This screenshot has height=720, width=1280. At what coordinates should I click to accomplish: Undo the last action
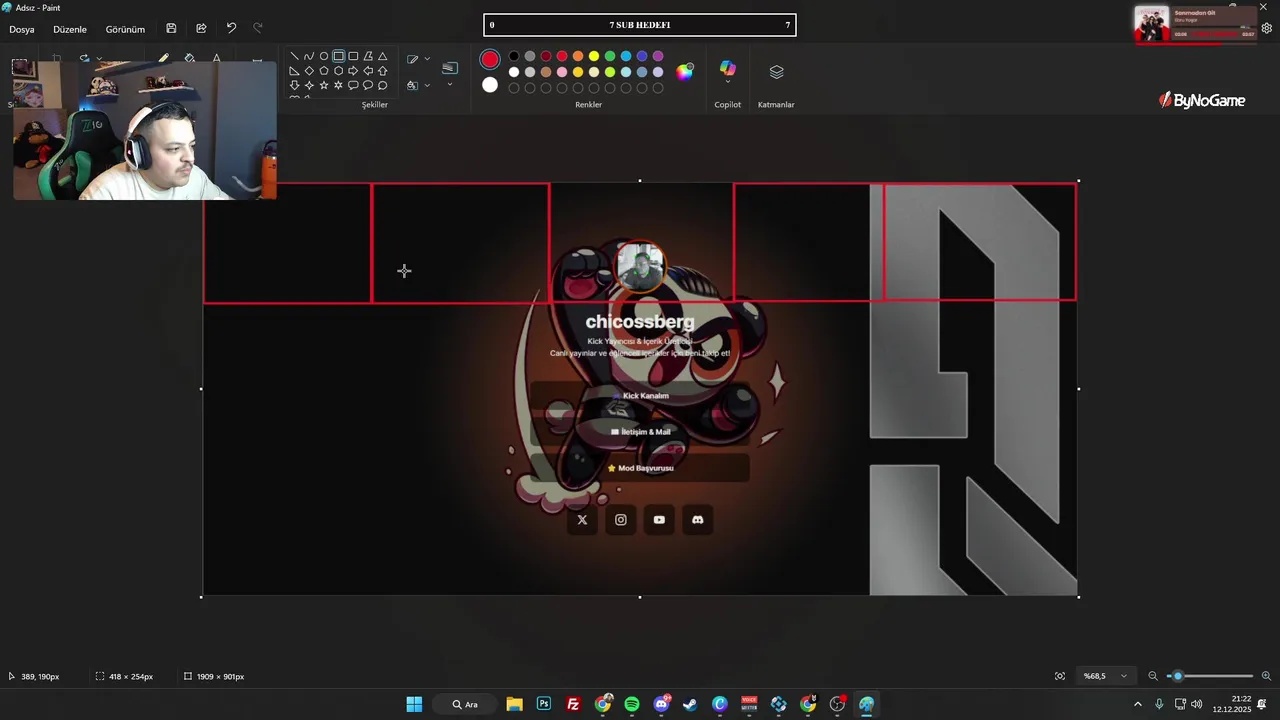231,28
